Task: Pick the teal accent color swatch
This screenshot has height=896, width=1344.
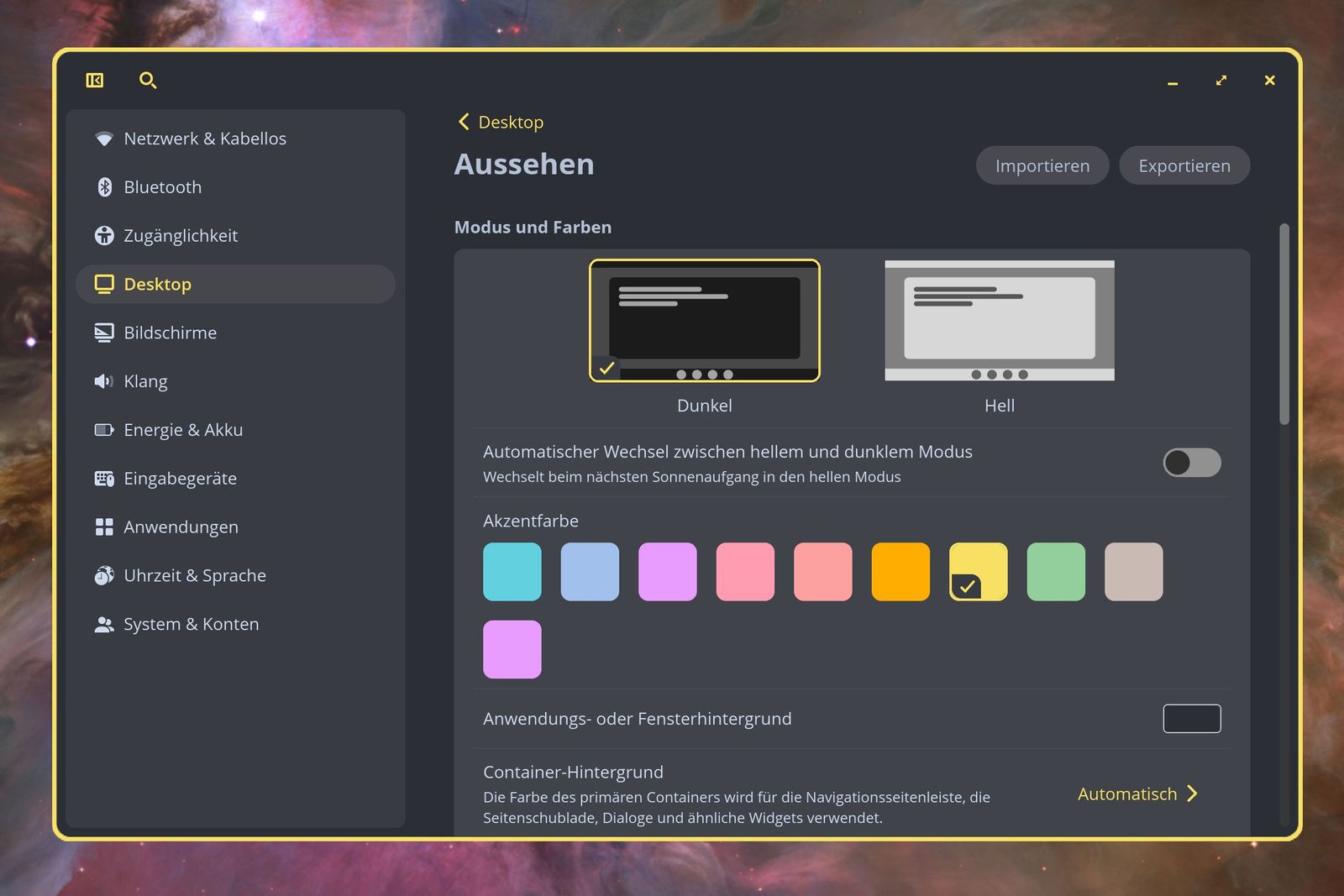Action: pyautogui.click(x=512, y=572)
